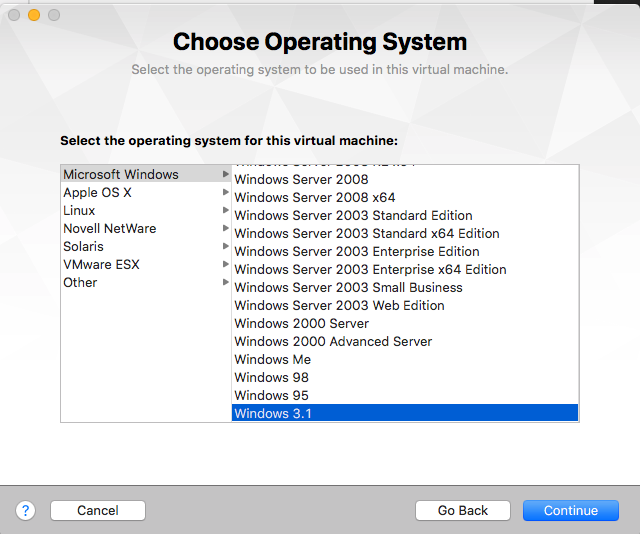Select Apple OS X category
Viewport: 640px width, 534px height.
97,192
